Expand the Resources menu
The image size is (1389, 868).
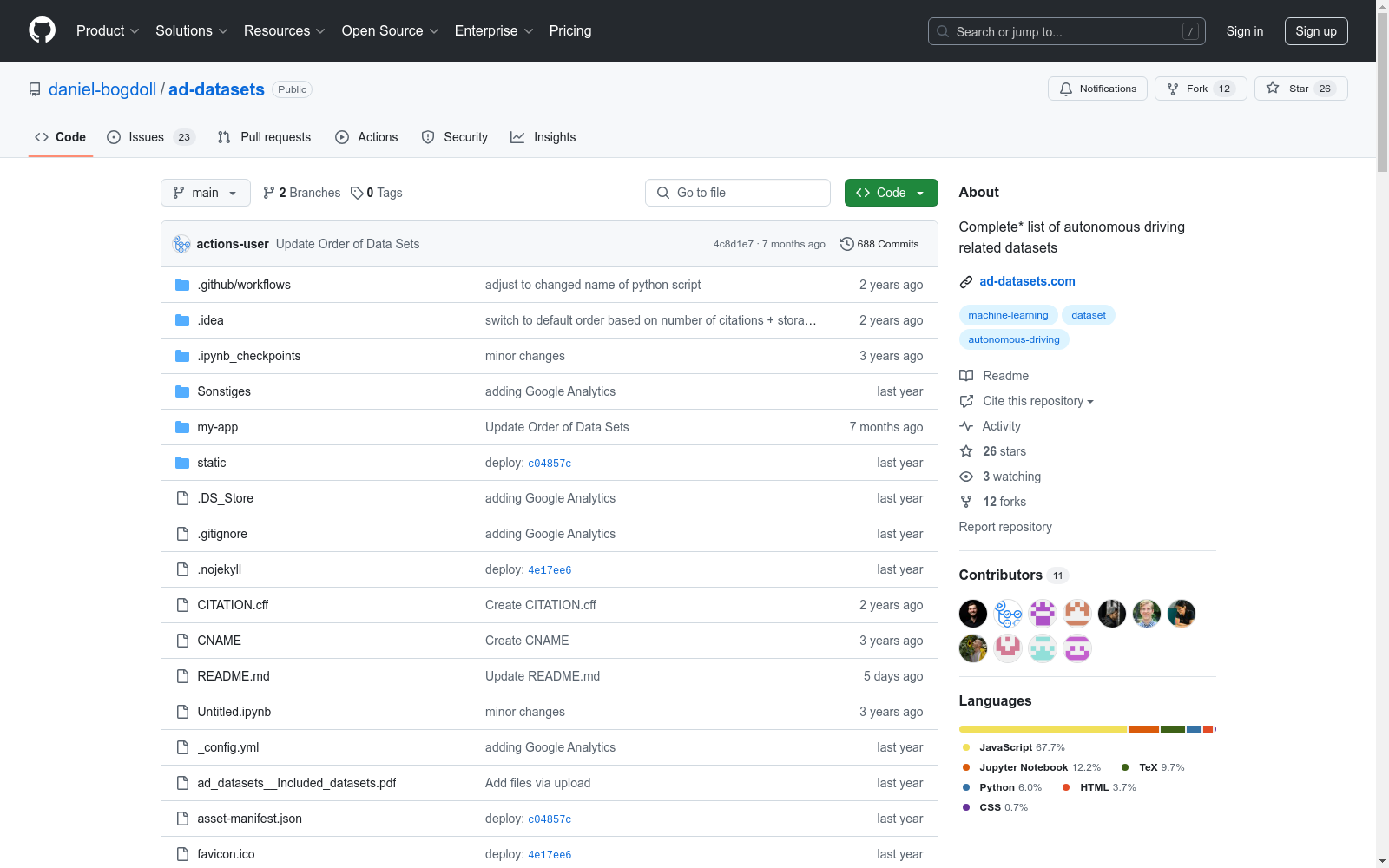(x=284, y=30)
